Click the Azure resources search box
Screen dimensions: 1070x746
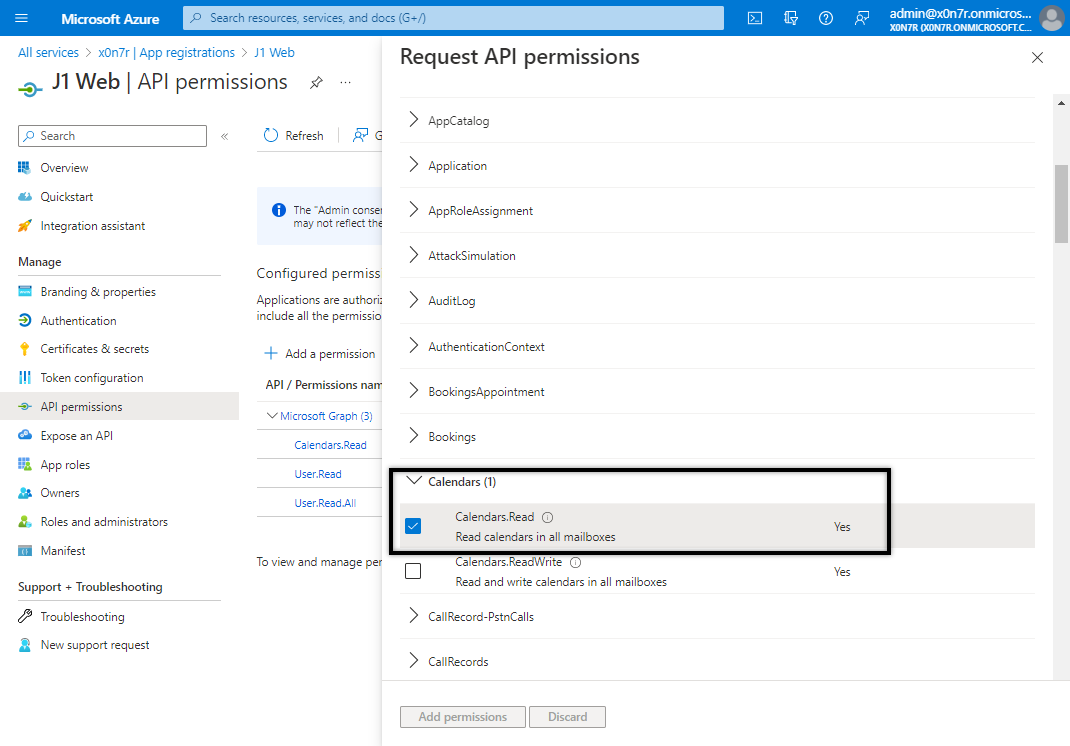(453, 18)
